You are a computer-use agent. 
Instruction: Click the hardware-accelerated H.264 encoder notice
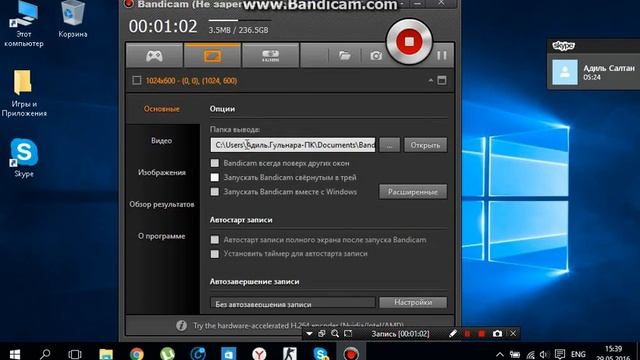298,325
